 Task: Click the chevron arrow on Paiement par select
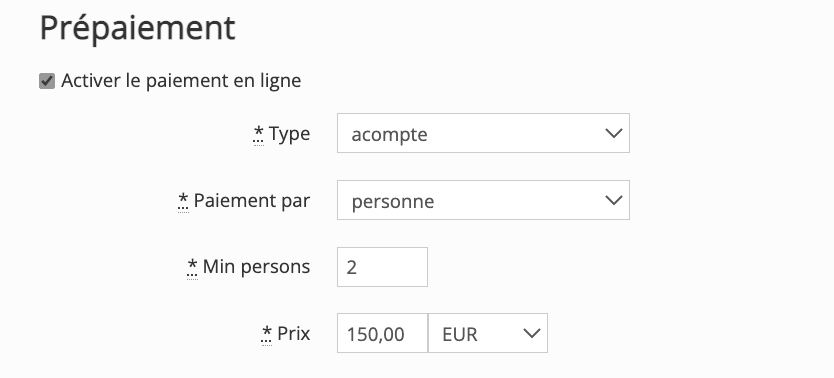coord(614,200)
